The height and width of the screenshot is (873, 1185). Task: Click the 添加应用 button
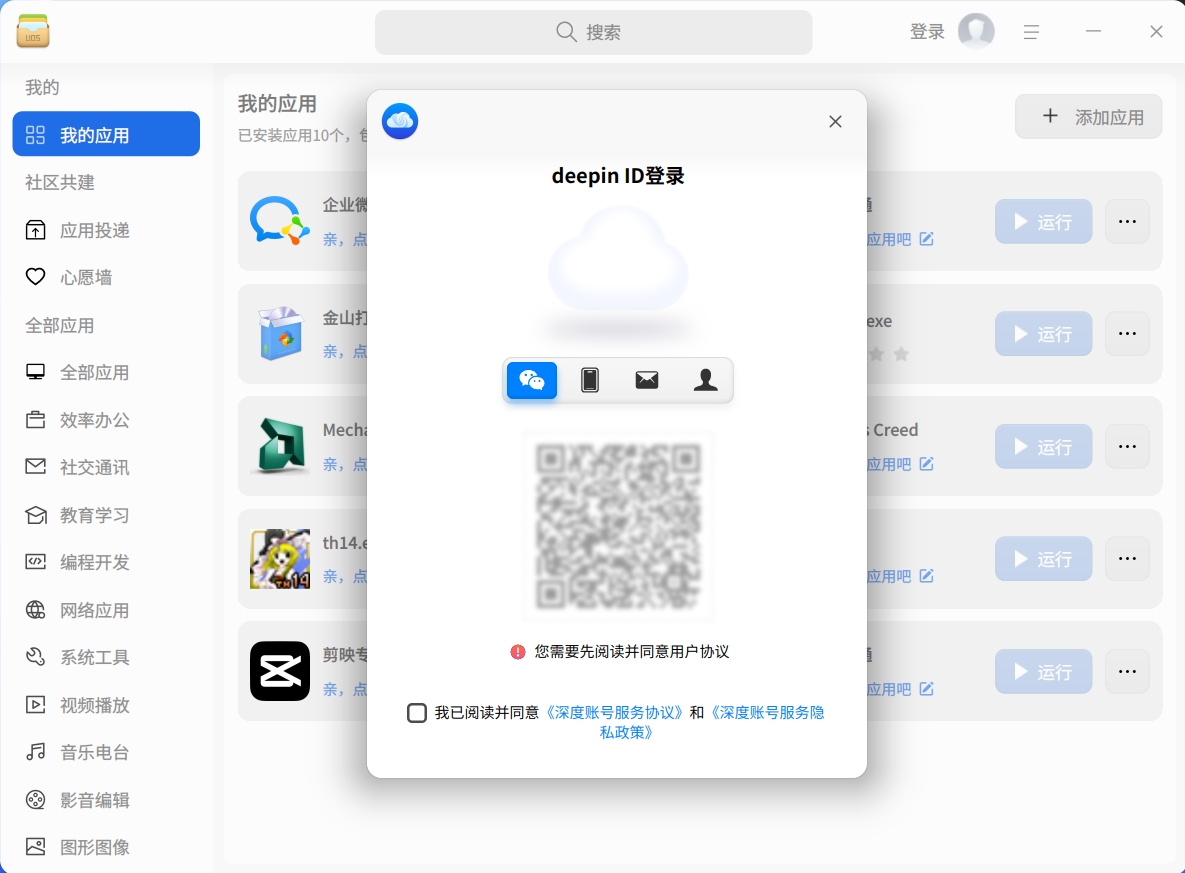point(1088,116)
